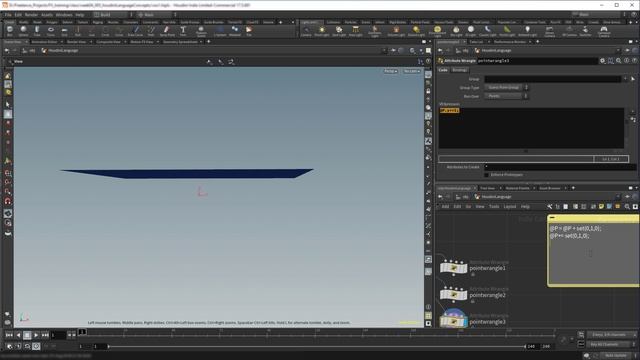Add a Caustic Light from shelf
Viewport: 640px width, 360px height.
click(x=487, y=31)
